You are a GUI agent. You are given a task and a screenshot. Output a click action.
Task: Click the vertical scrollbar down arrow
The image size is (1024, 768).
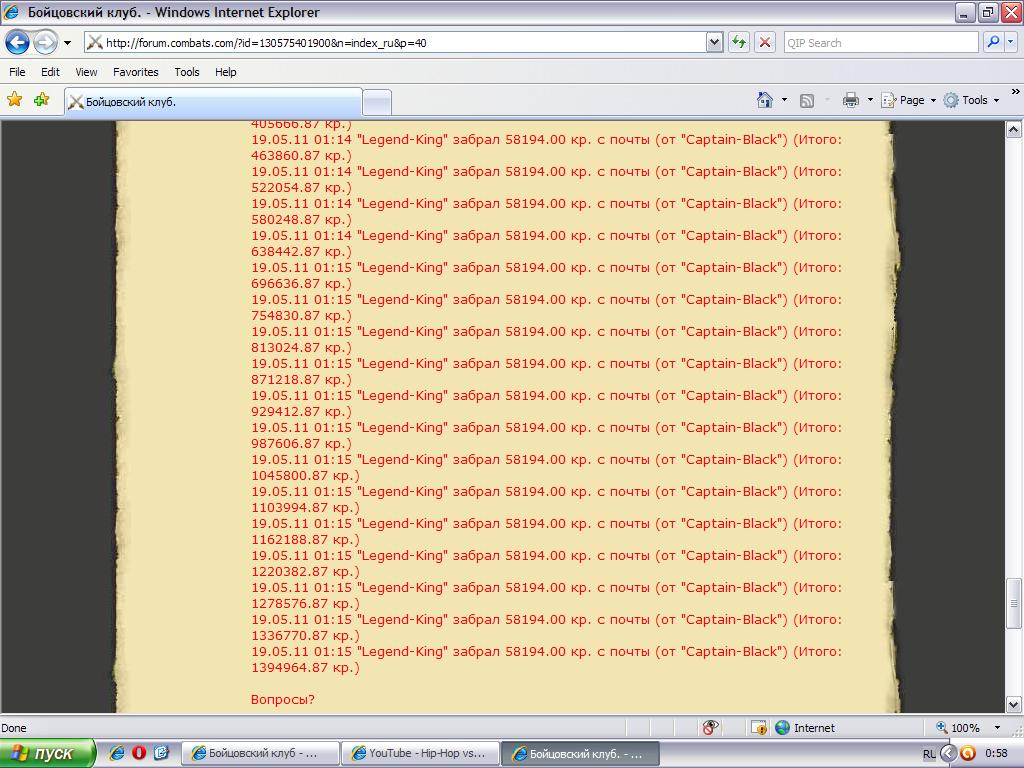tap(1014, 705)
